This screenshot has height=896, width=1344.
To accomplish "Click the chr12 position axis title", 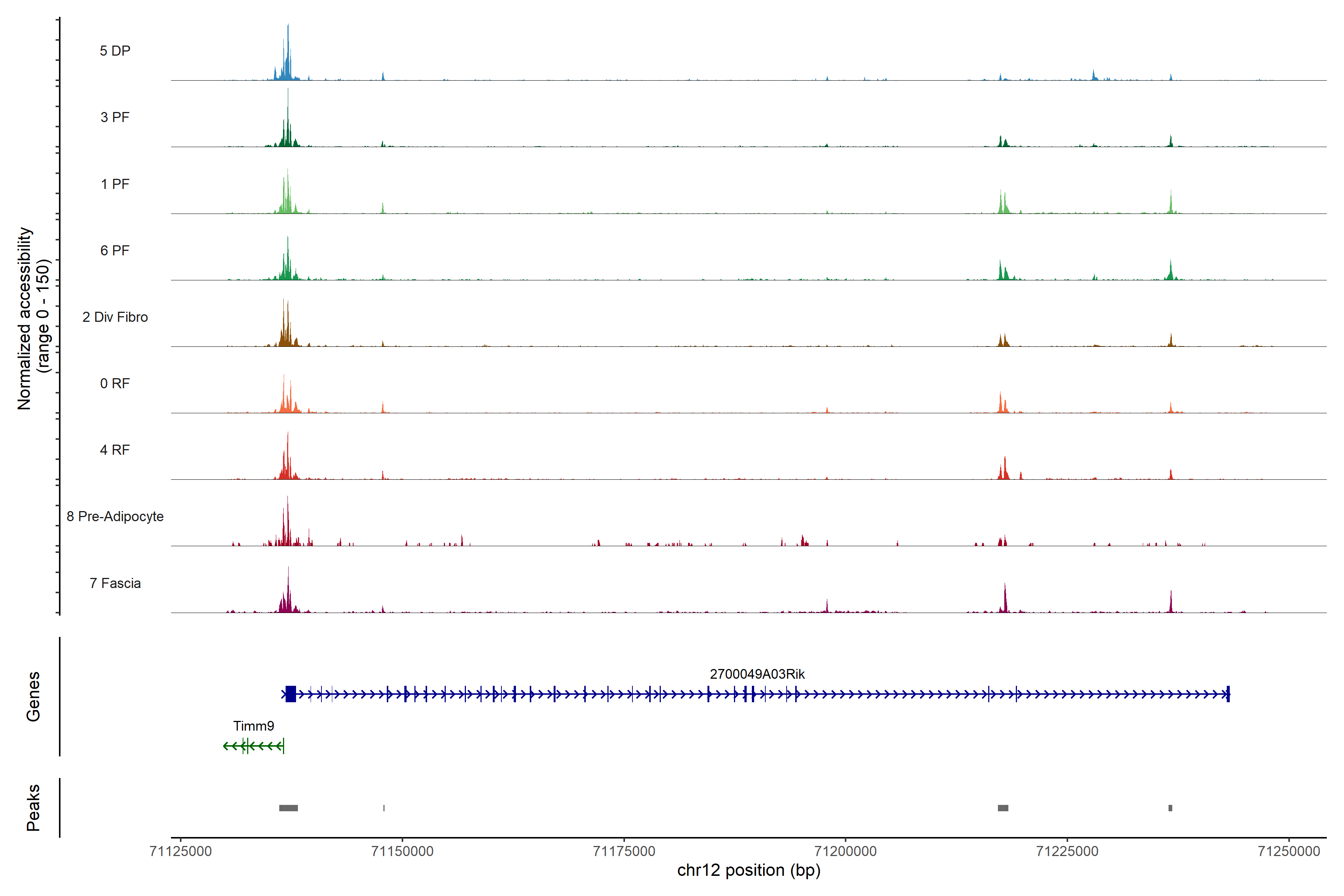I will point(749,870).
